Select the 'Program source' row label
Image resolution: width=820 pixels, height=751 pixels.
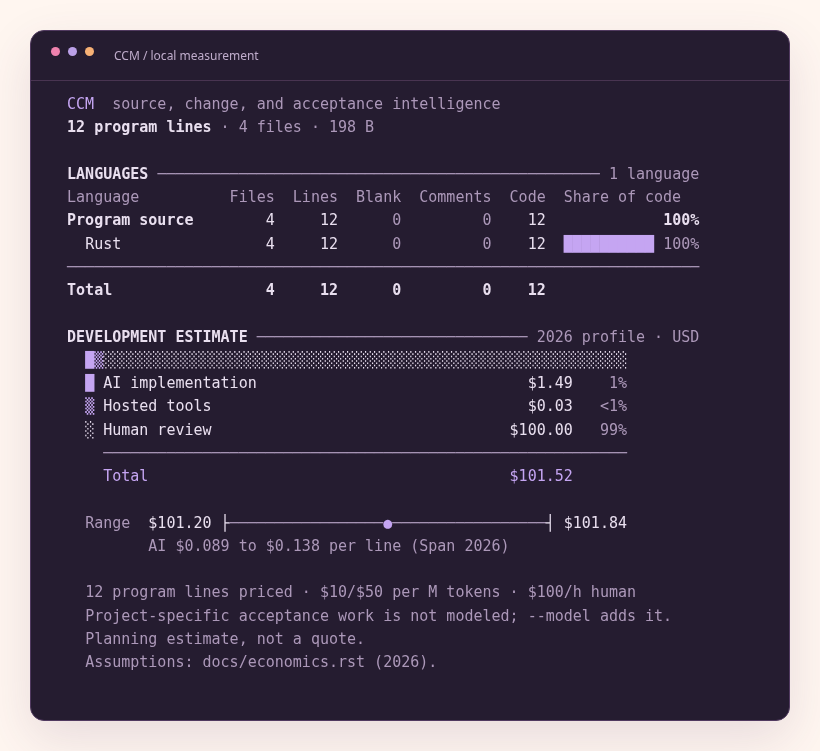pyautogui.click(x=130, y=220)
